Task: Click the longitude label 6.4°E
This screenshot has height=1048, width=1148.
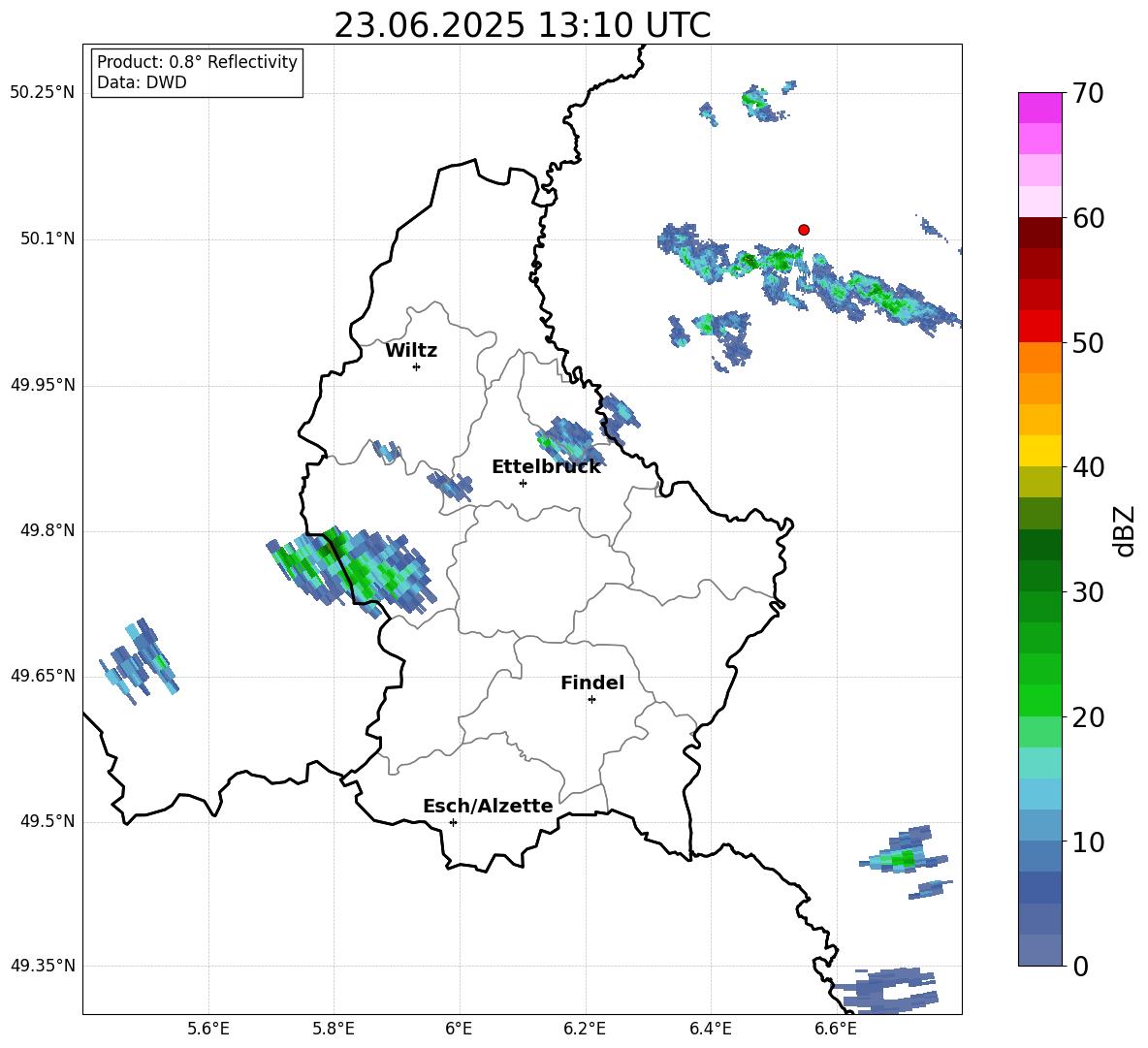Action: coord(710,1029)
